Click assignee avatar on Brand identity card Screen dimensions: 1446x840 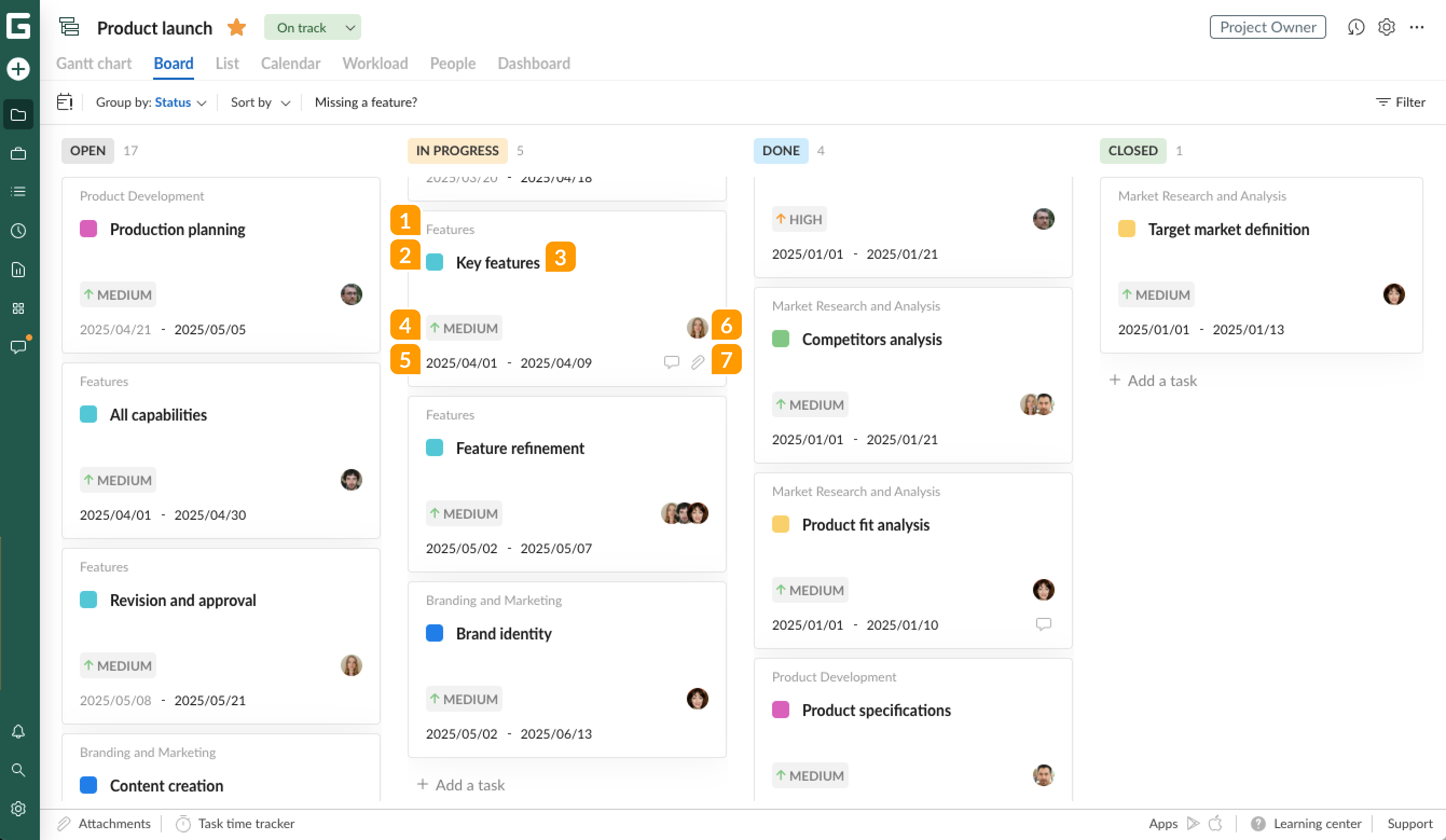(x=697, y=699)
